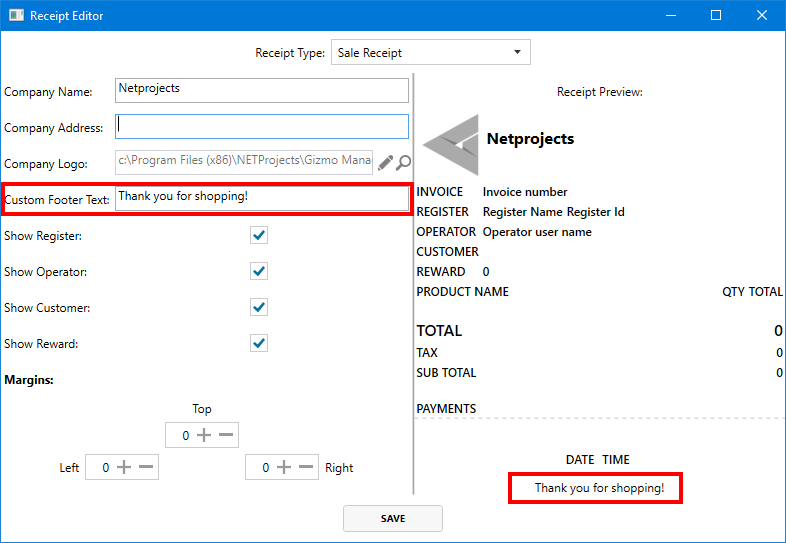Click the Company Logo path field
Image resolution: width=786 pixels, height=543 pixels.
tap(244, 162)
